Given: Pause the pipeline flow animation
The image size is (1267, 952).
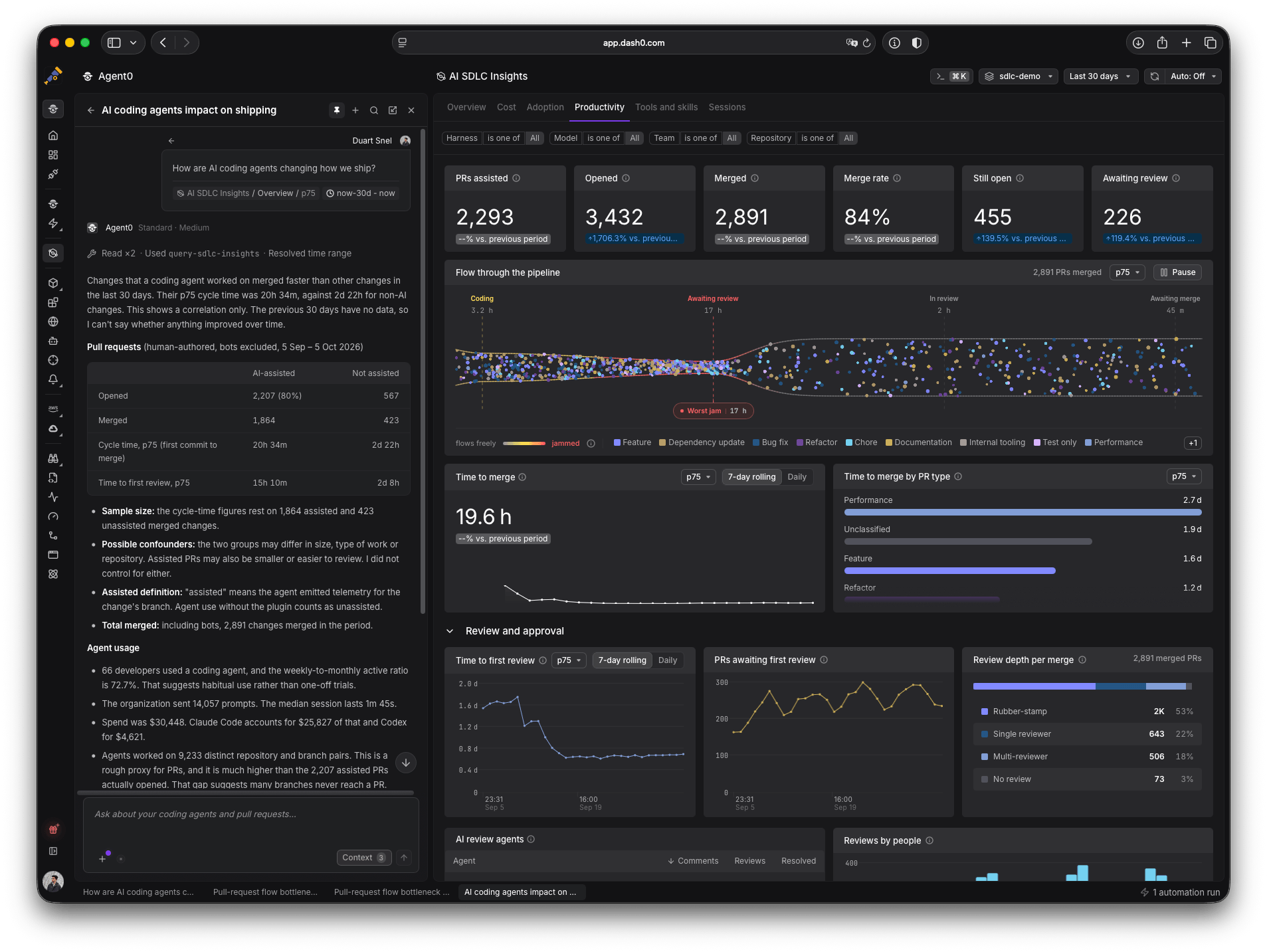Looking at the screenshot, I should [x=1178, y=272].
